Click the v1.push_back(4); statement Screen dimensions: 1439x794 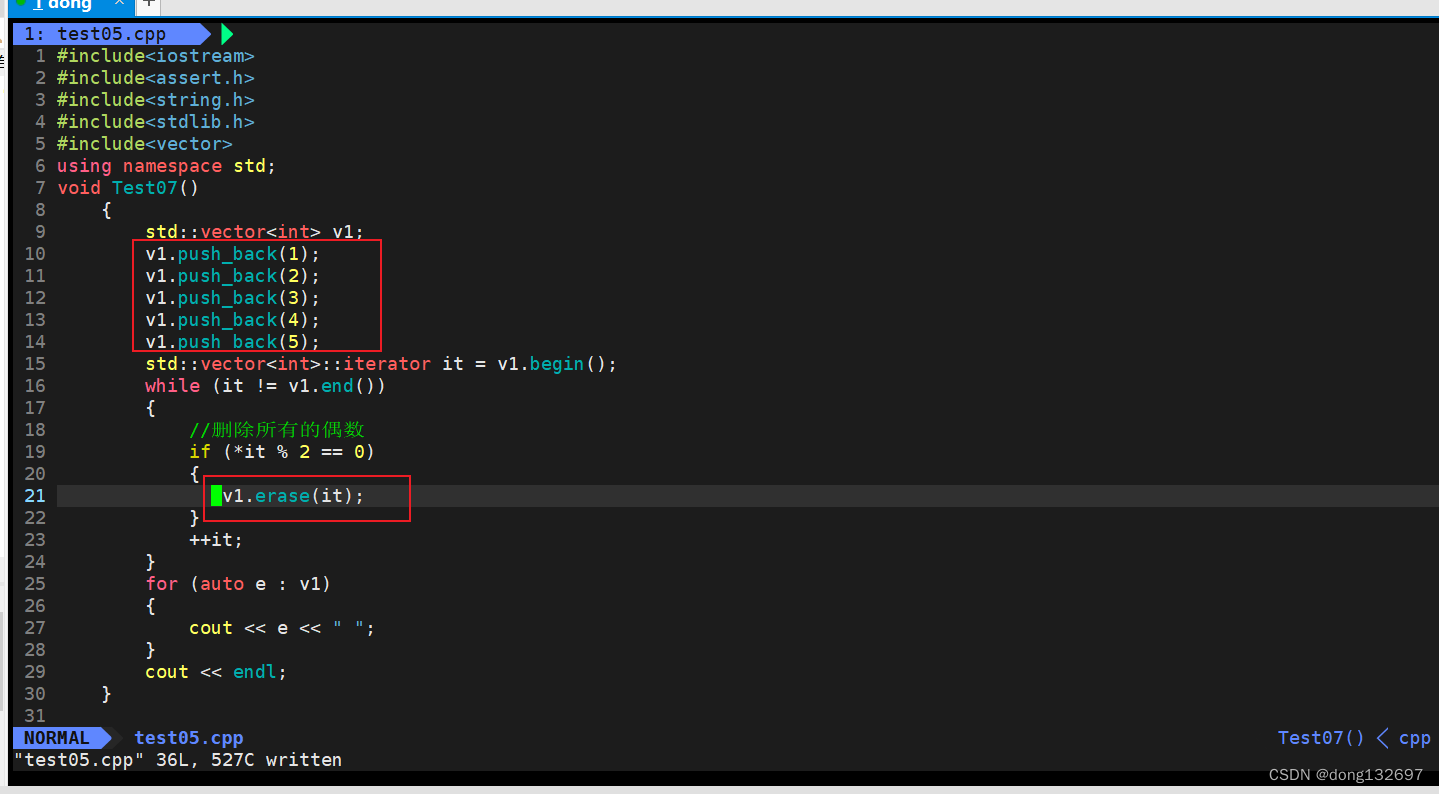[x=233, y=320]
